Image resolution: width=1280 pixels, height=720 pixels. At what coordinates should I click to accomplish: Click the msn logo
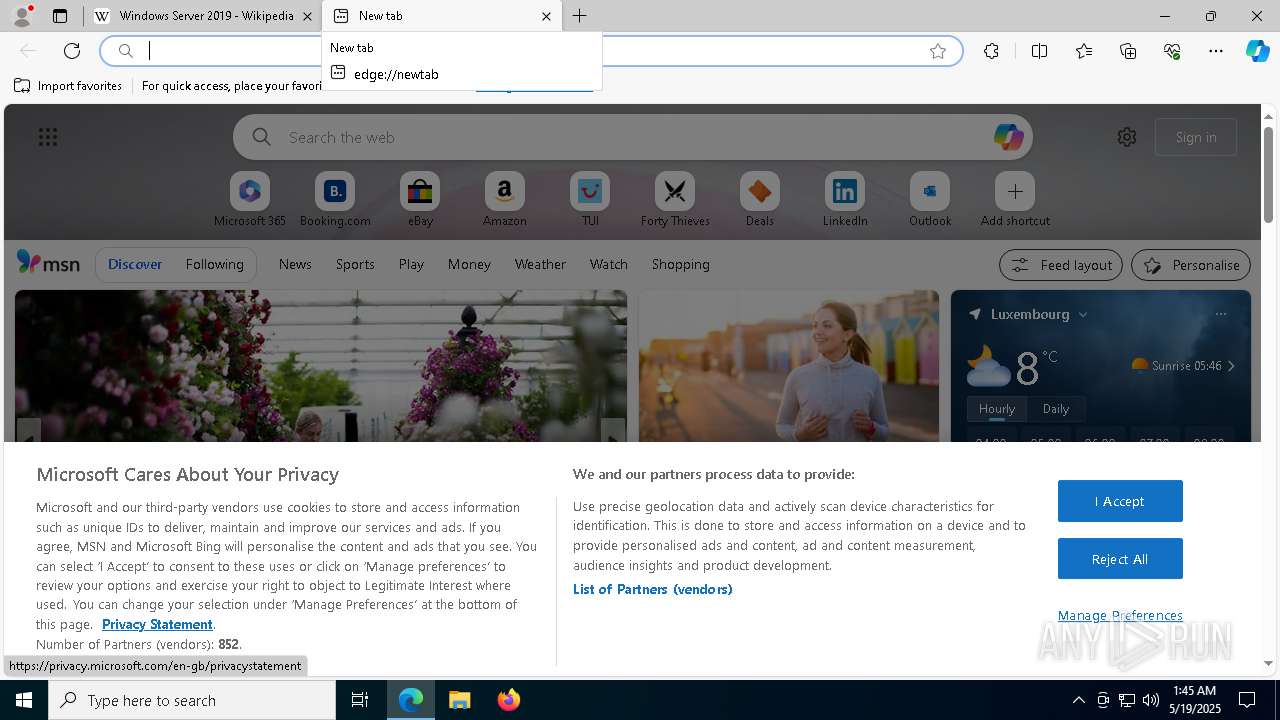(x=48, y=263)
